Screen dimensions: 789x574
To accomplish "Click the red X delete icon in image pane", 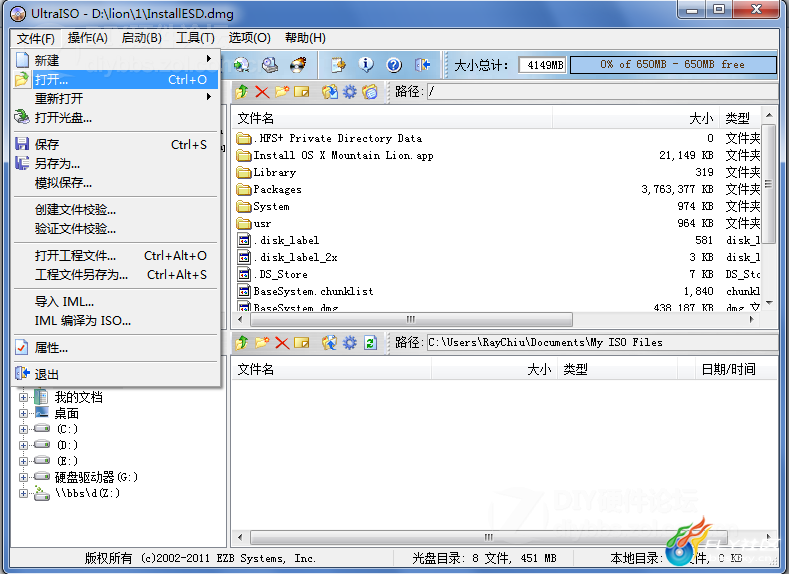I will coord(262,92).
